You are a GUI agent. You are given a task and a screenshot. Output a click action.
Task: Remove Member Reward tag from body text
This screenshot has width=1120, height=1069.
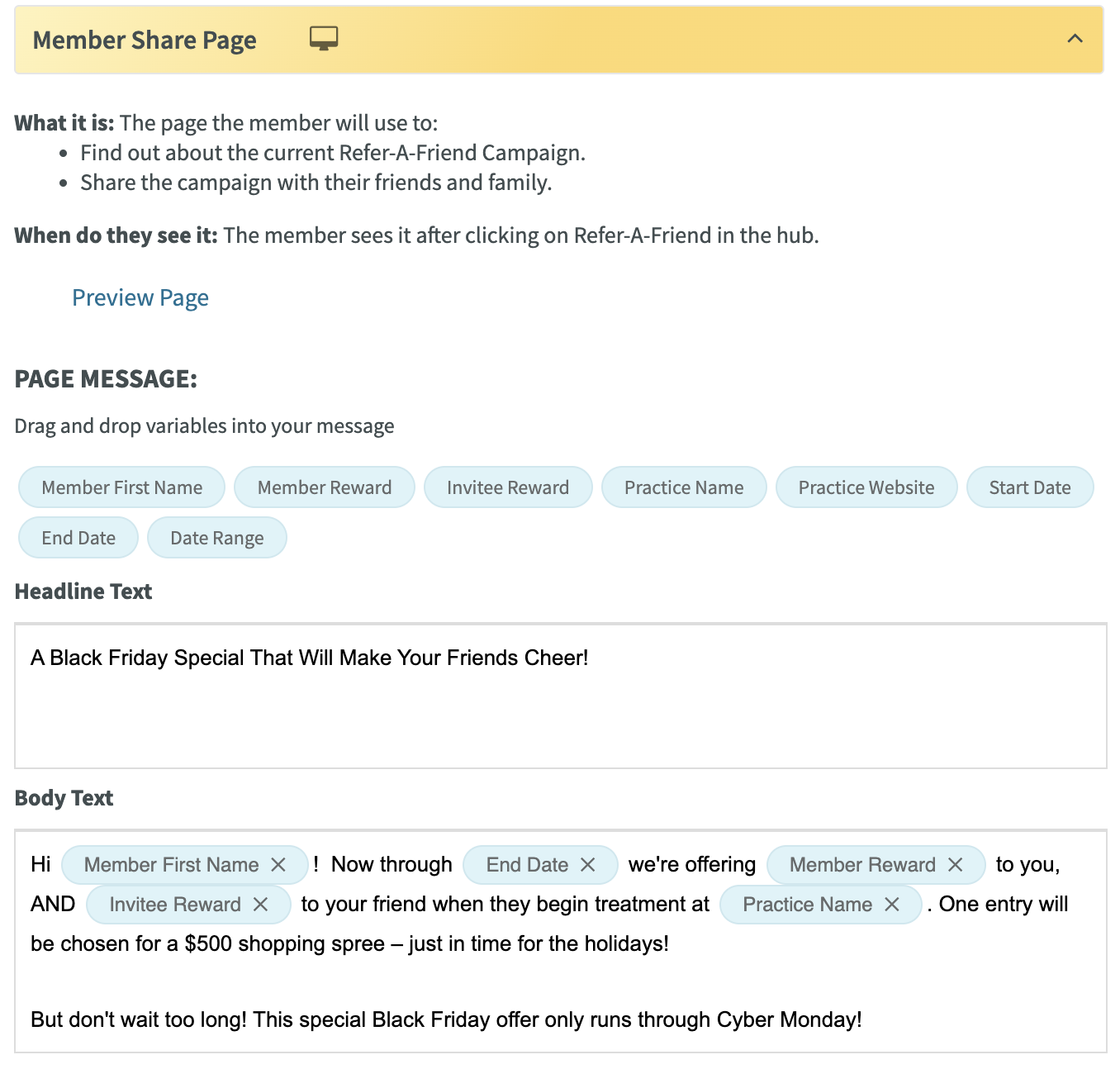pyautogui.click(x=956, y=865)
